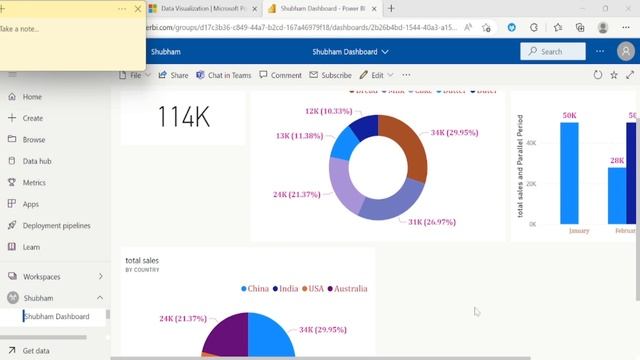Click the India legend swatch

pos(275,289)
